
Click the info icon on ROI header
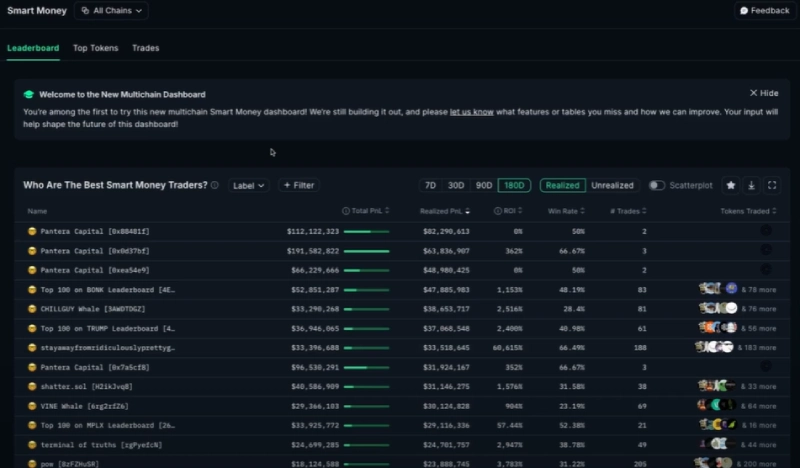497,211
